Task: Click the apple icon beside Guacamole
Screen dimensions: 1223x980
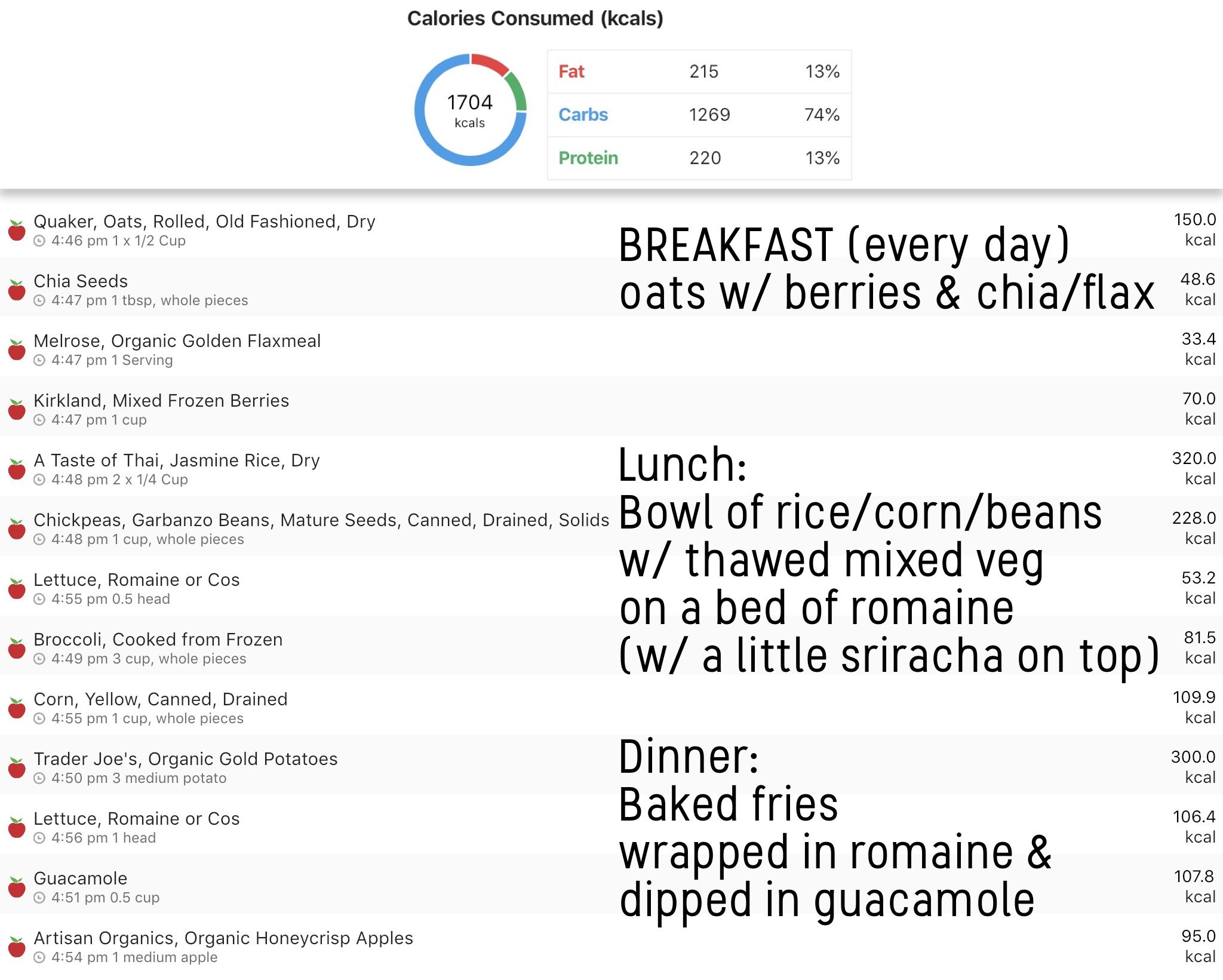Action: point(16,887)
